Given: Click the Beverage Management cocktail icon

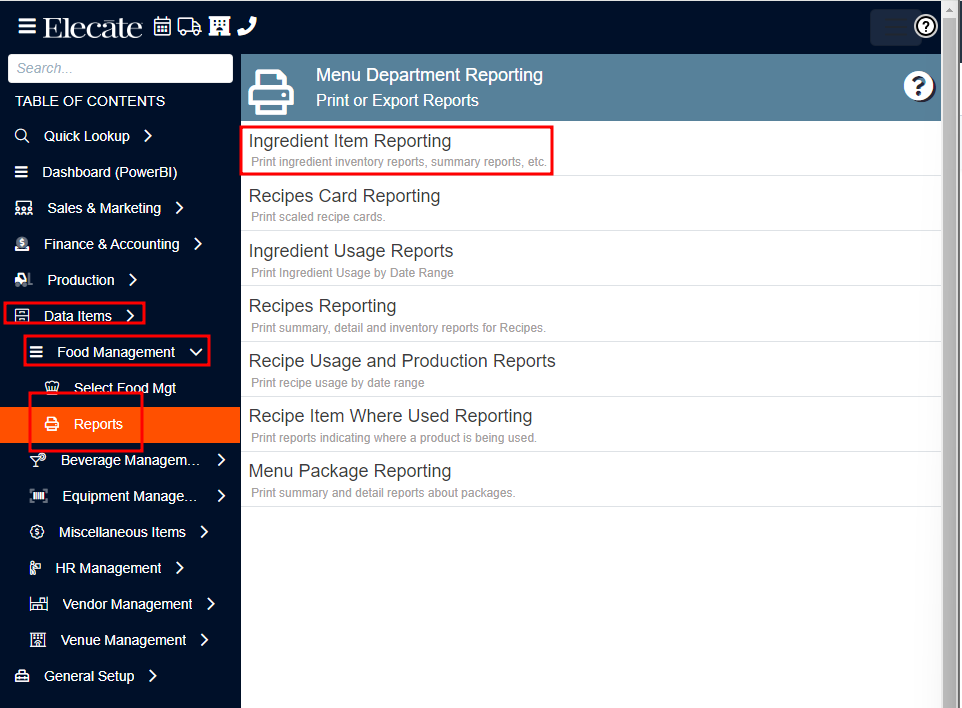Looking at the screenshot, I should click(x=38, y=460).
